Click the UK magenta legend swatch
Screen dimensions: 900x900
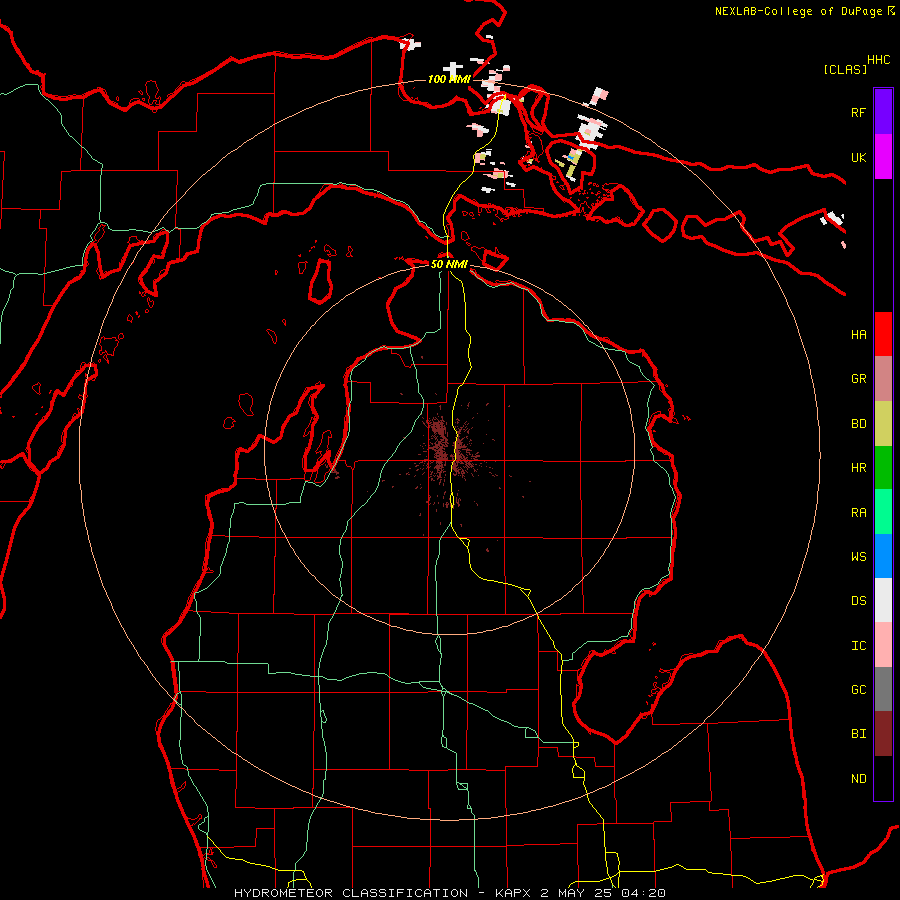tap(883, 157)
